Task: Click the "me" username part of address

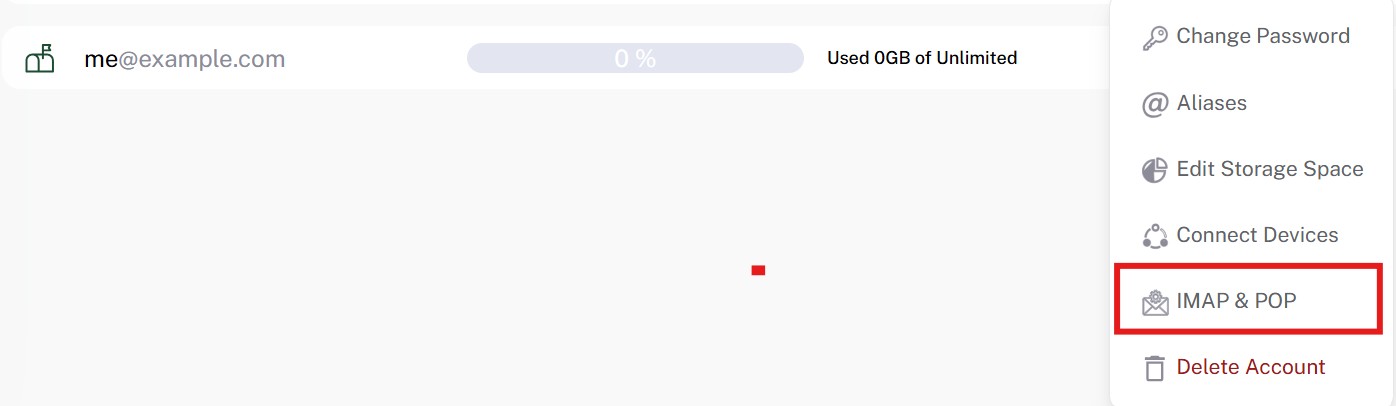Action: click(101, 59)
